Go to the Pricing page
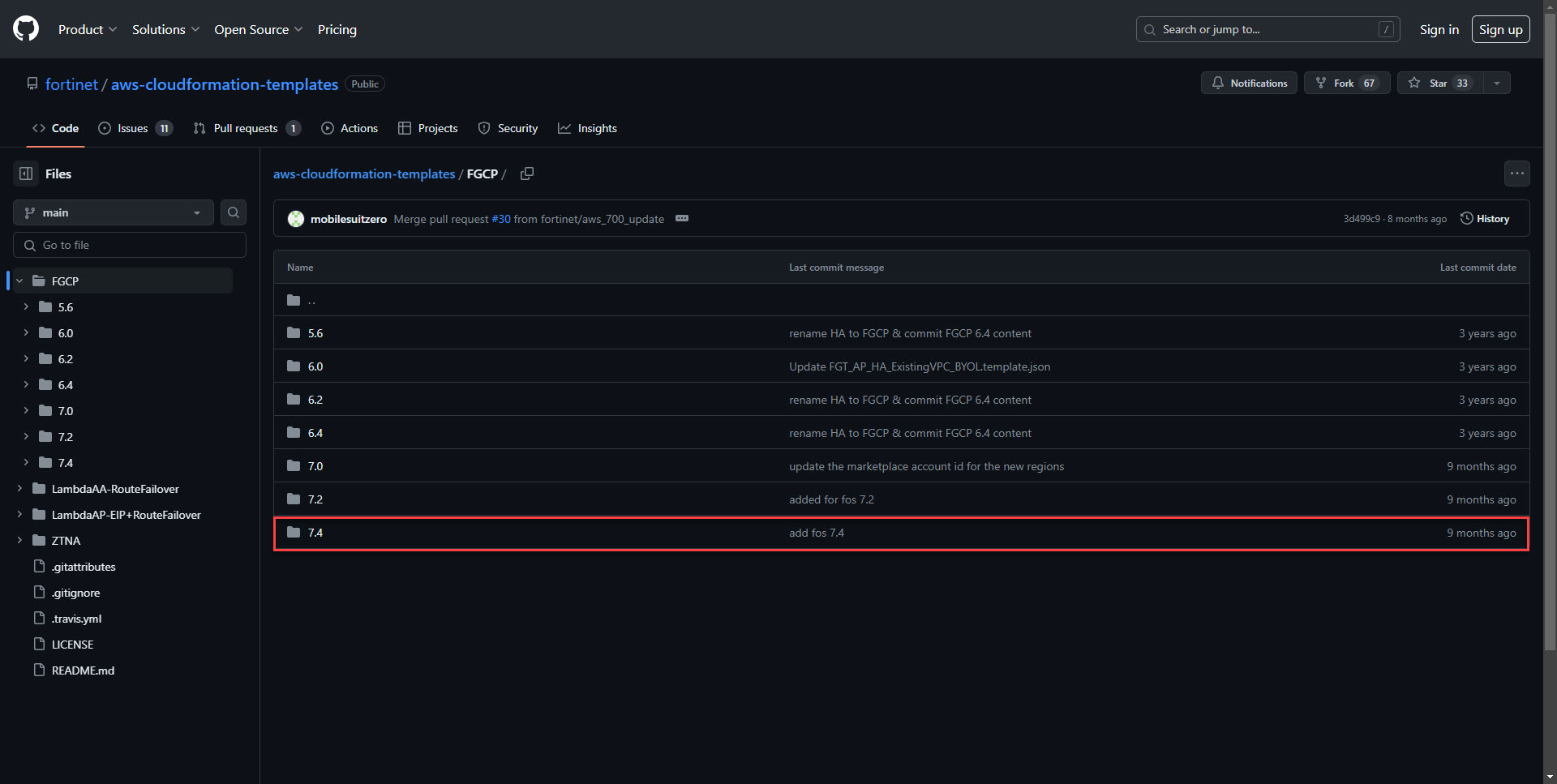Screen dimensions: 1557x784 coord(337,29)
